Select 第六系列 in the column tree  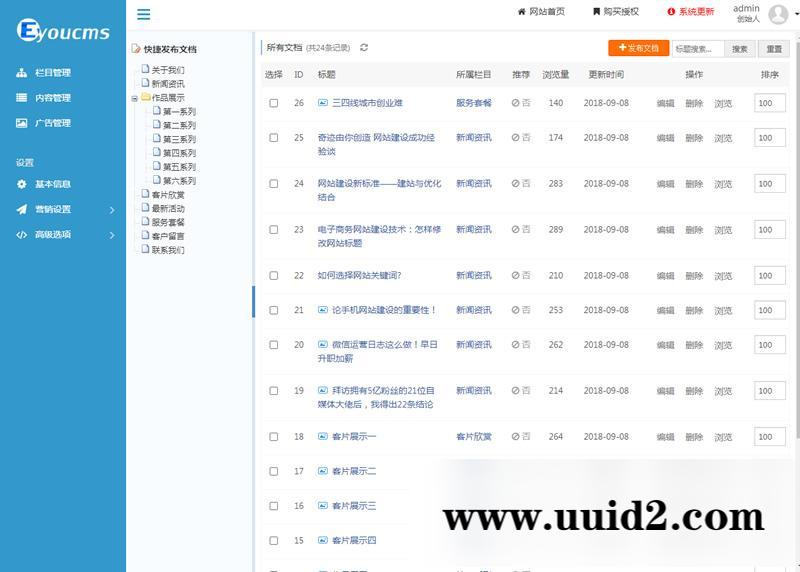pos(179,180)
